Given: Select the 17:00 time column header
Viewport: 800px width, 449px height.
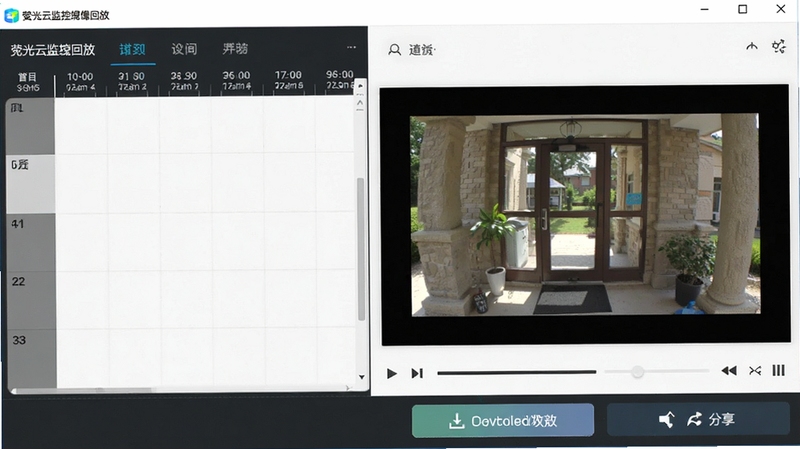Looking at the screenshot, I should [288, 81].
